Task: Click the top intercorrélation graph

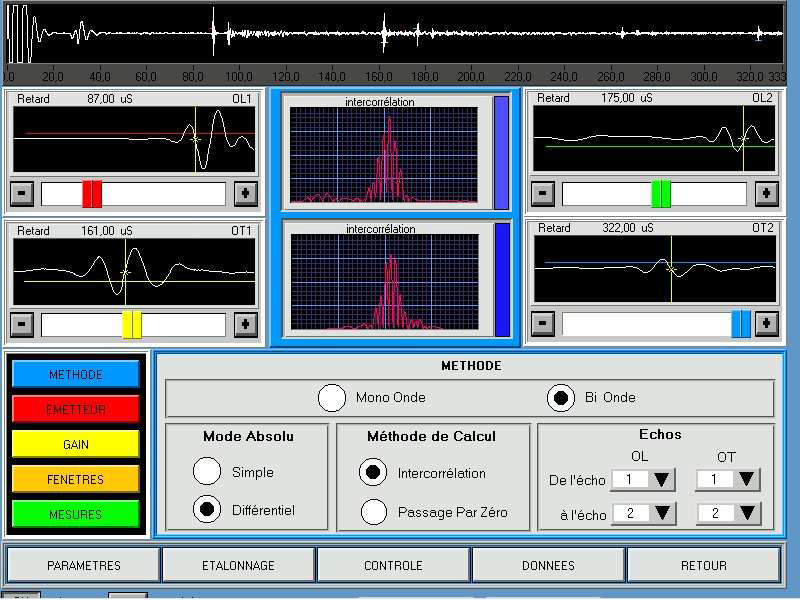Action: click(385, 154)
